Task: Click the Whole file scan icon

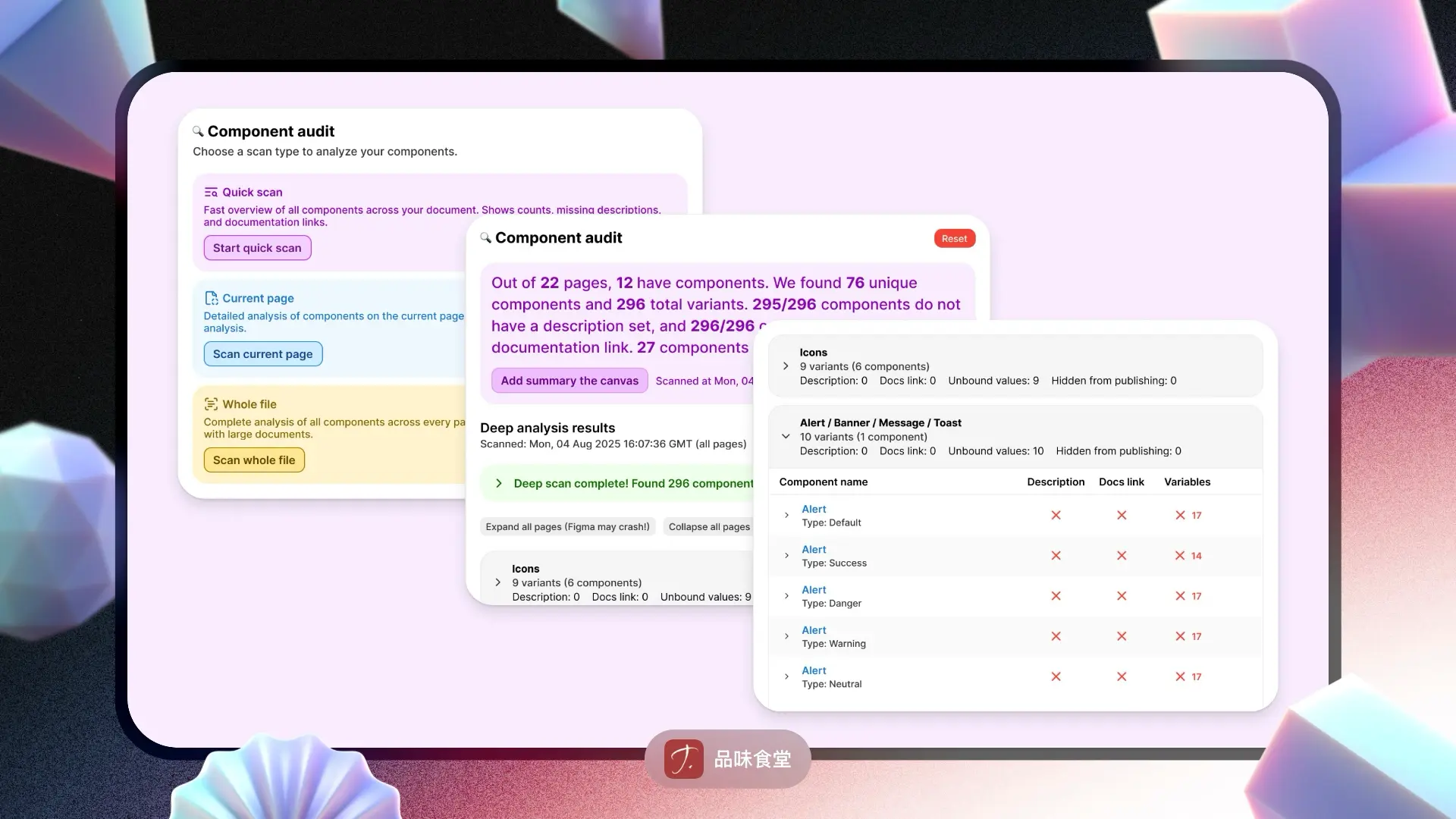Action: (x=211, y=405)
